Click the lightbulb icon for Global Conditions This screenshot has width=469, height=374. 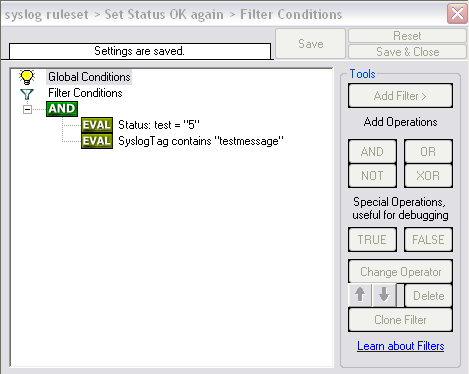tap(27, 77)
